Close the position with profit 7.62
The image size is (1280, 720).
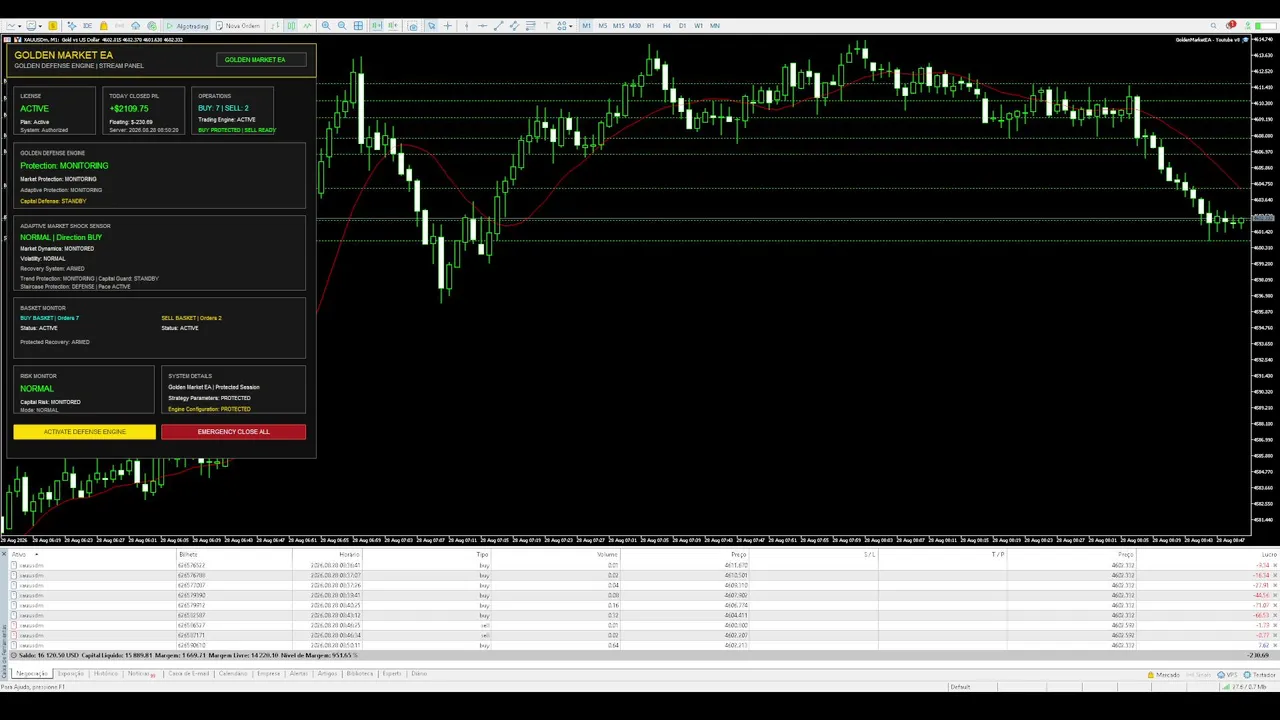1273,645
